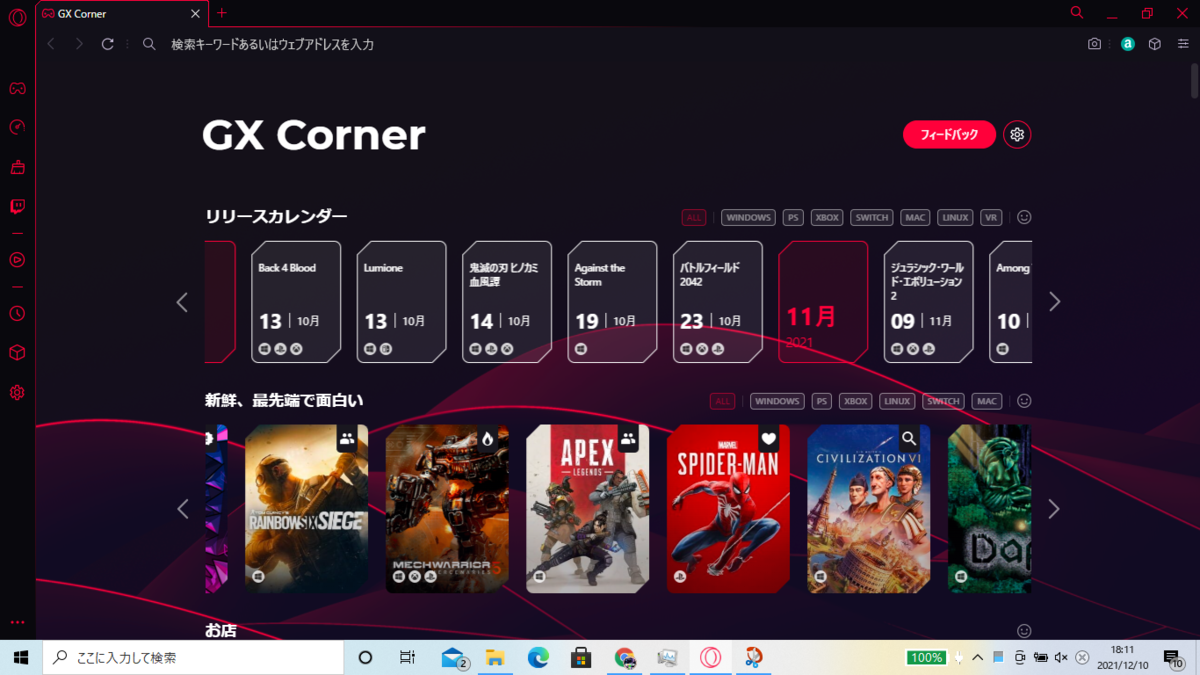Show the ALL release calendar filter
1200x675 pixels.
click(694, 217)
